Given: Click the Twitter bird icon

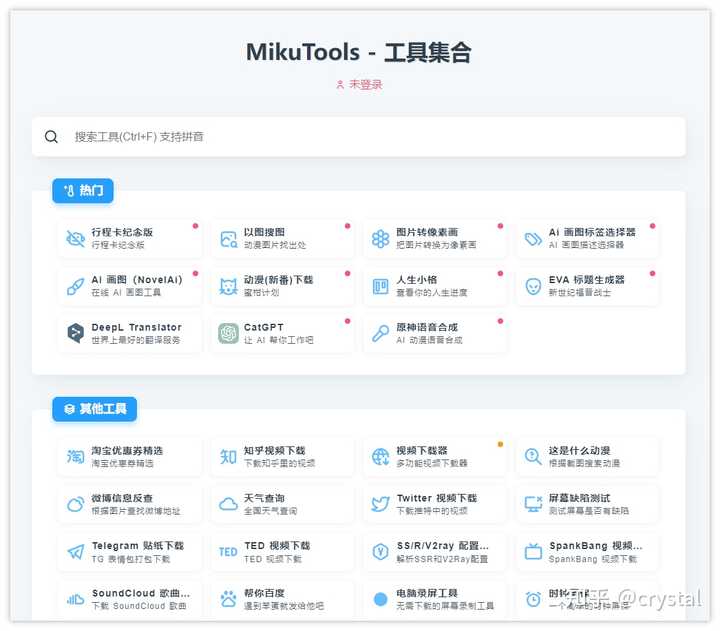Looking at the screenshot, I should pyautogui.click(x=381, y=504).
